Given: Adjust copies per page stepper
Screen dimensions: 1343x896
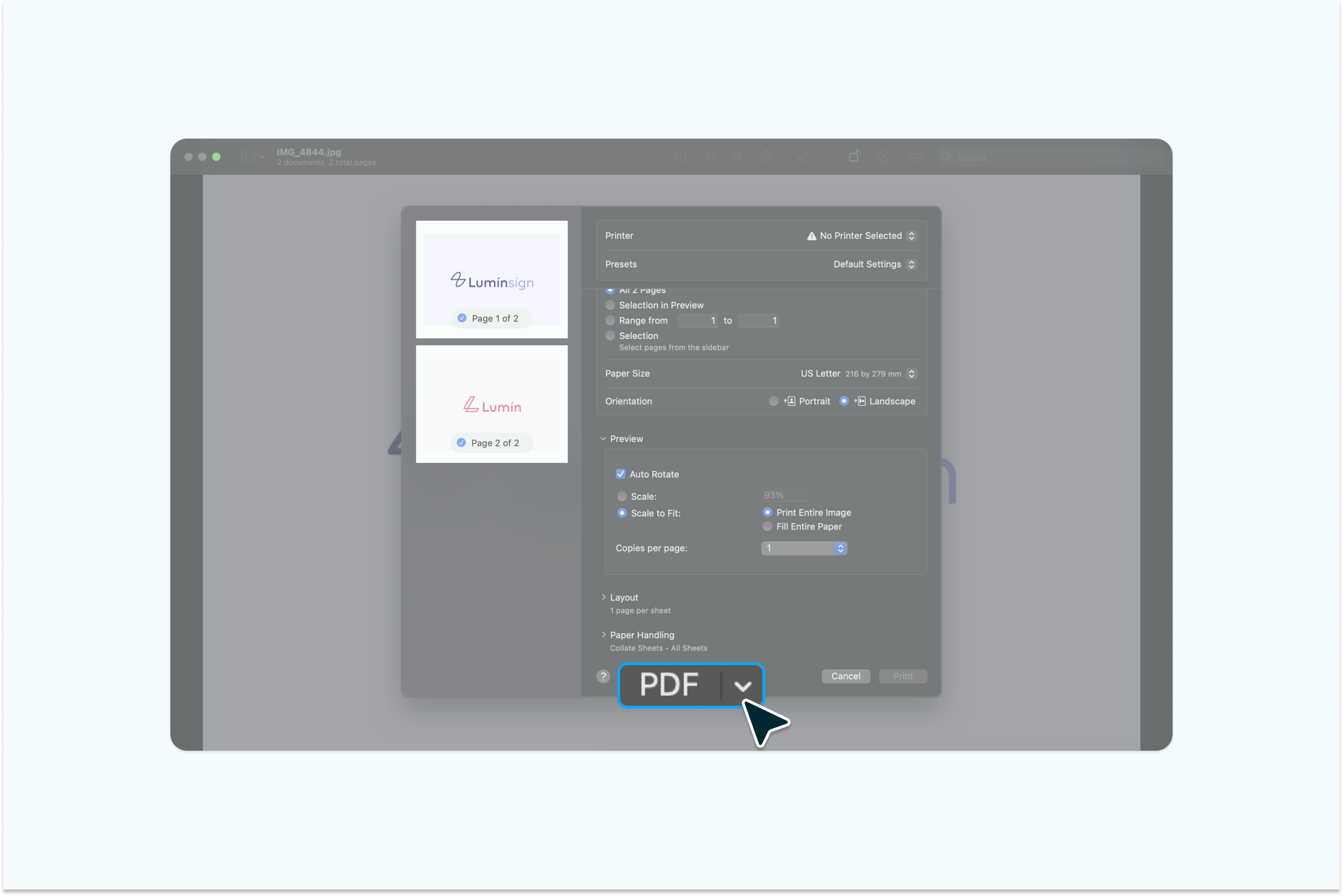Looking at the screenshot, I should 841,548.
